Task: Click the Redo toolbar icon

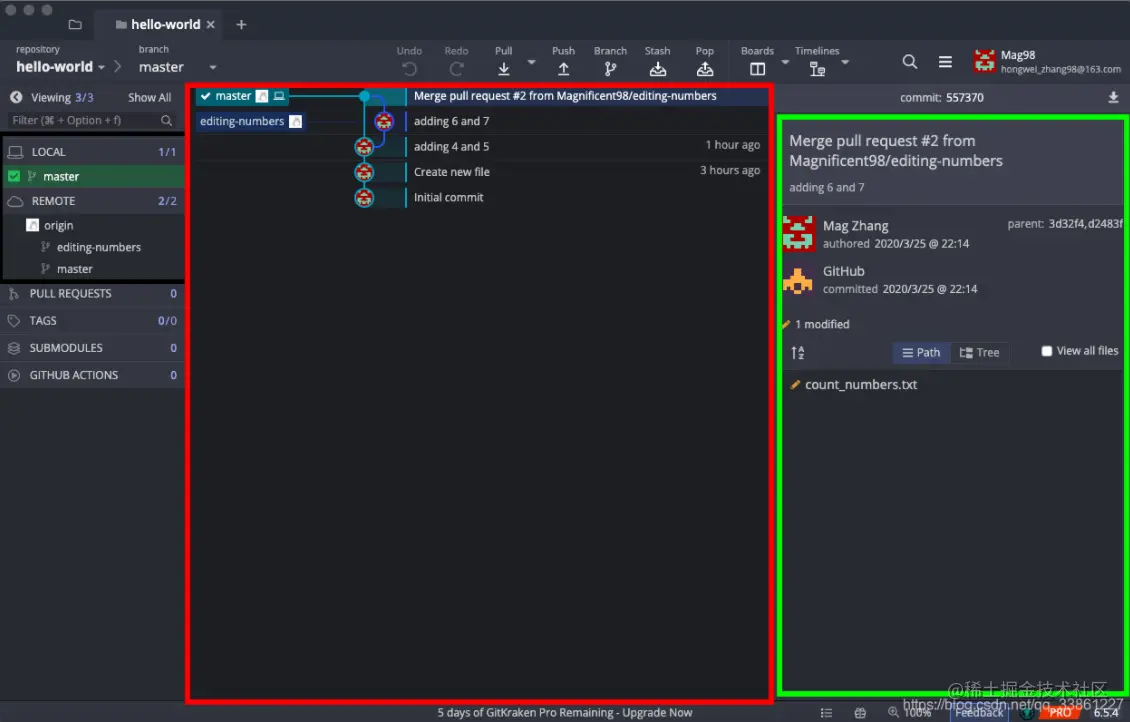Action: [x=456, y=69]
